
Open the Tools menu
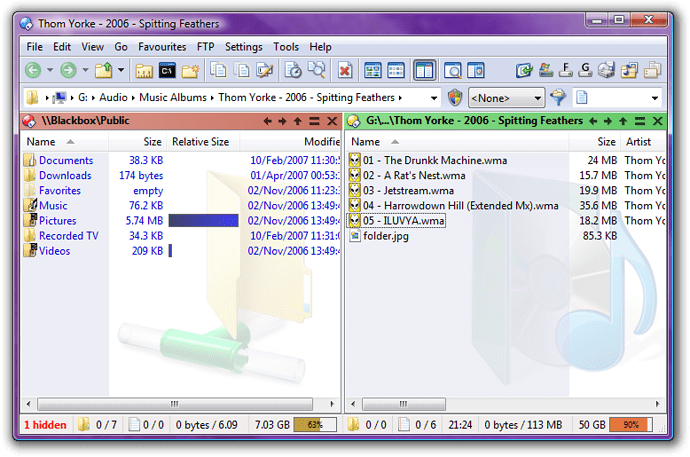click(286, 47)
